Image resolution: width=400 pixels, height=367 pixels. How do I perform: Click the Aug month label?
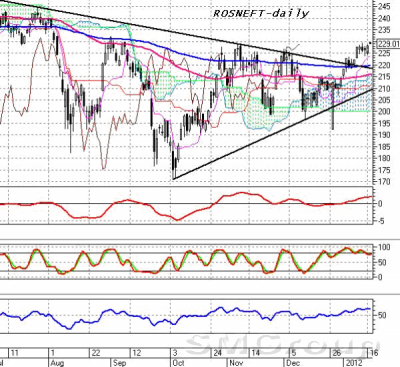(58, 363)
